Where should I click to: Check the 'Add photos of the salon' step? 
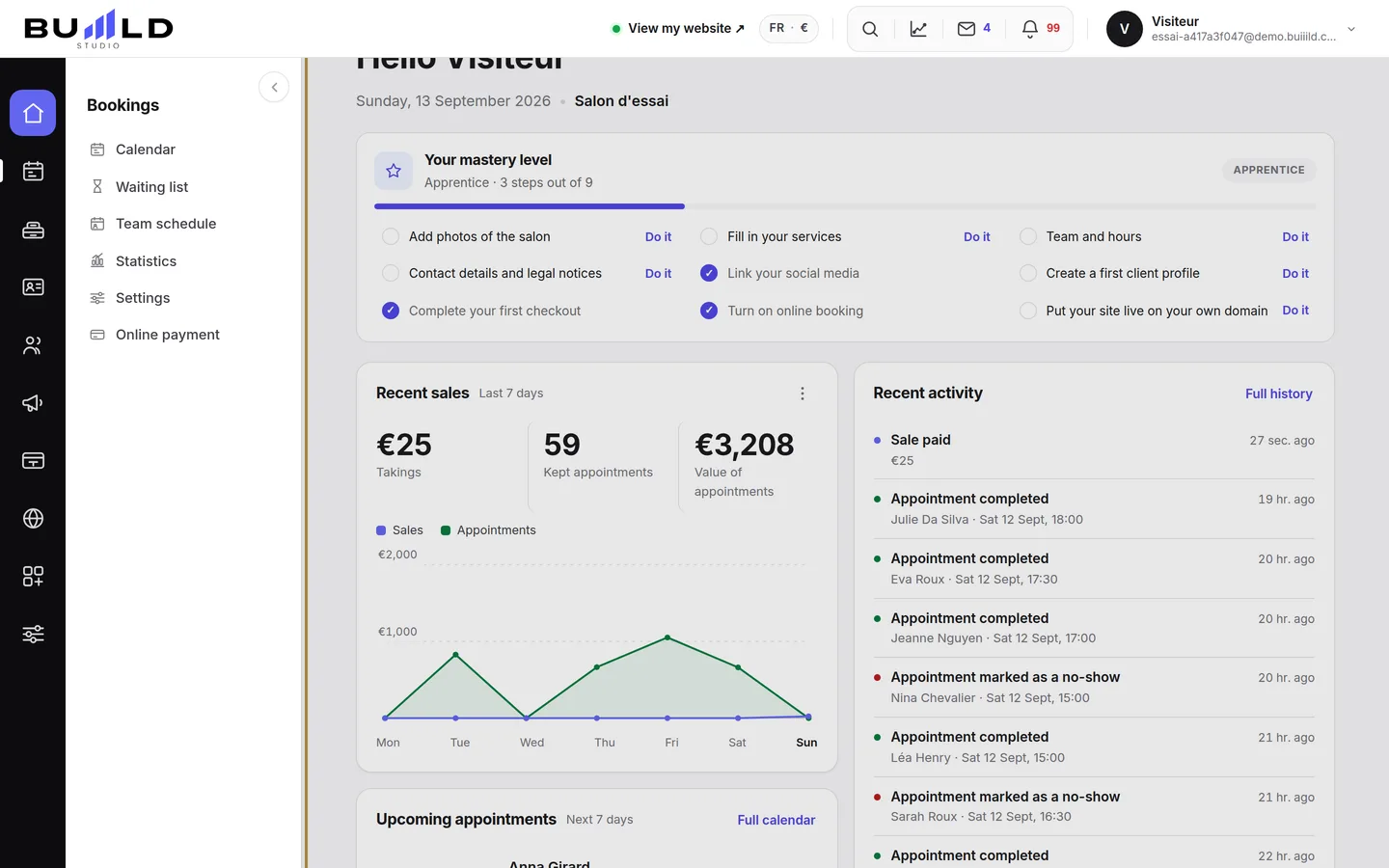391,236
